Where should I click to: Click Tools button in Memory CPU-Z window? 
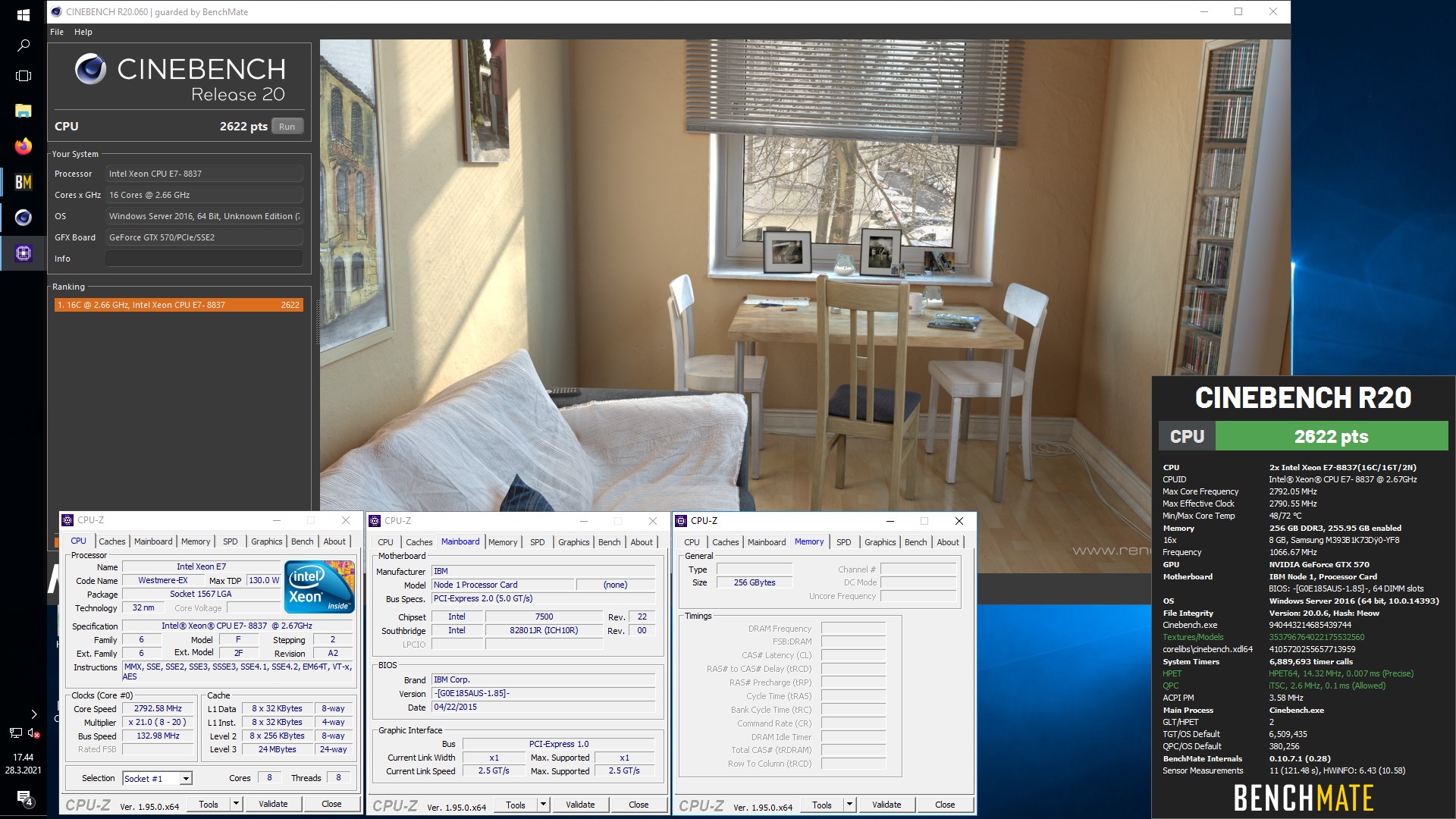[822, 805]
